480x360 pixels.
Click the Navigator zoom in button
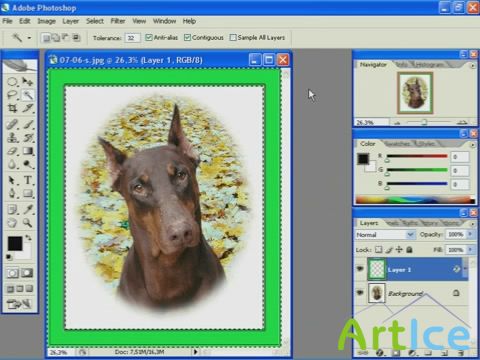[462, 122]
